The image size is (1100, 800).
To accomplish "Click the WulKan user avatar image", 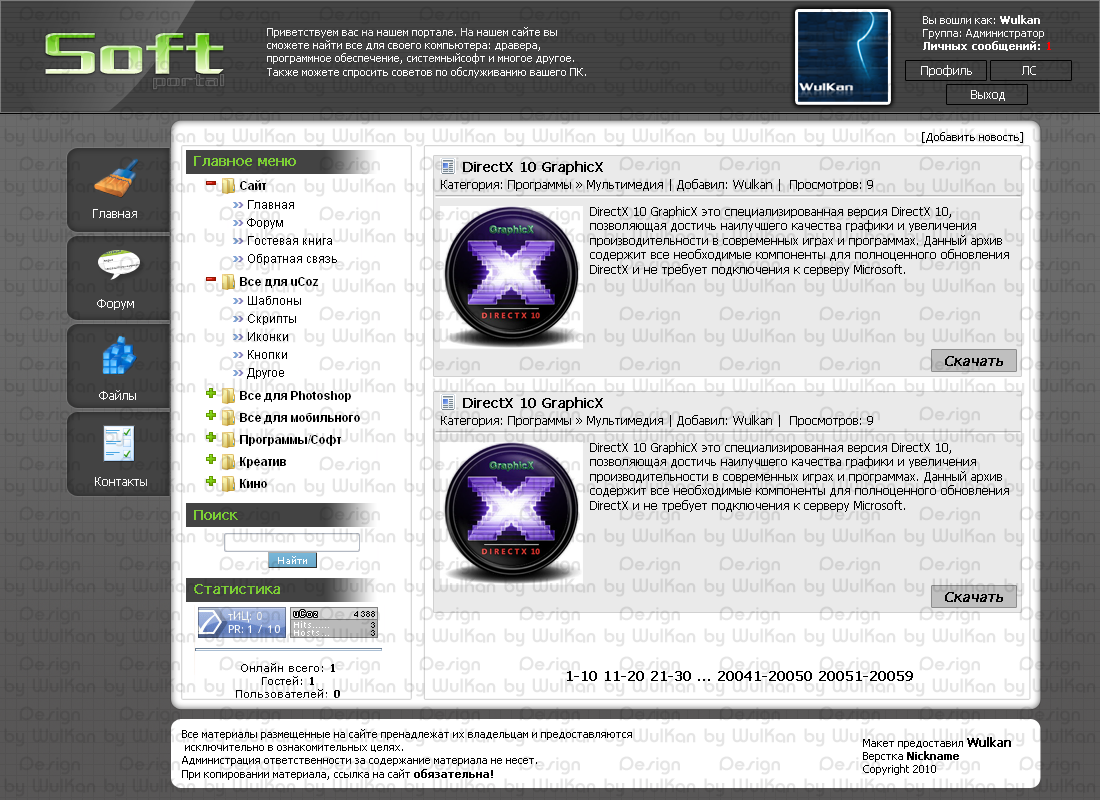I will click(843, 57).
